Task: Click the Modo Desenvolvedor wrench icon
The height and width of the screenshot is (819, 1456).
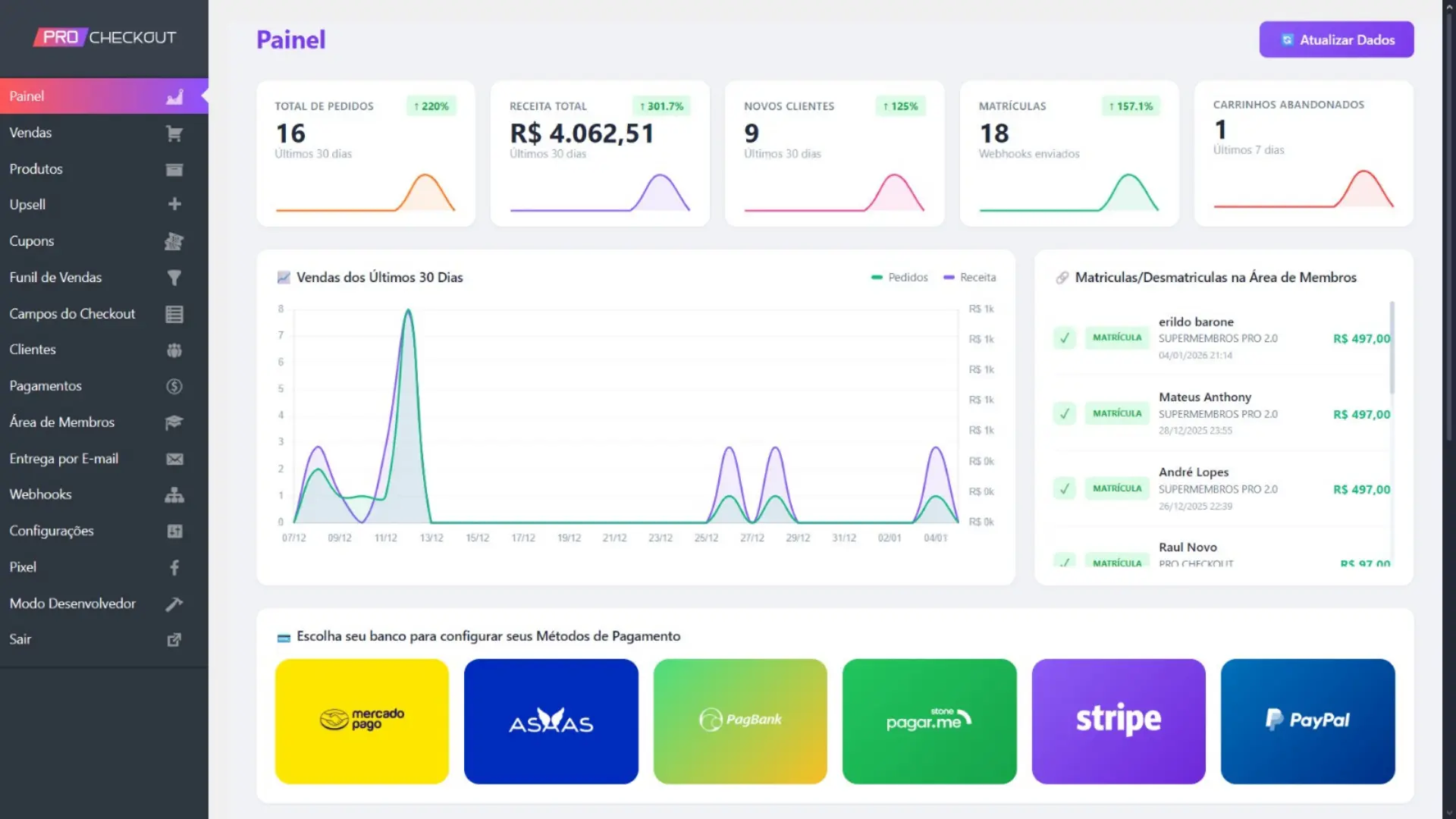Action: tap(174, 604)
